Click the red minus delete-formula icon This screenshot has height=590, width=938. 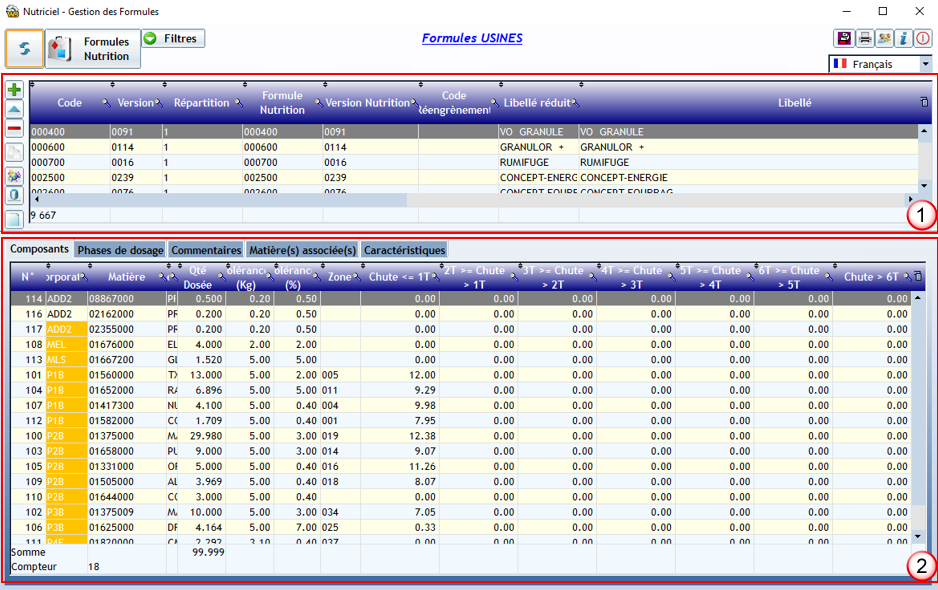click(x=15, y=128)
